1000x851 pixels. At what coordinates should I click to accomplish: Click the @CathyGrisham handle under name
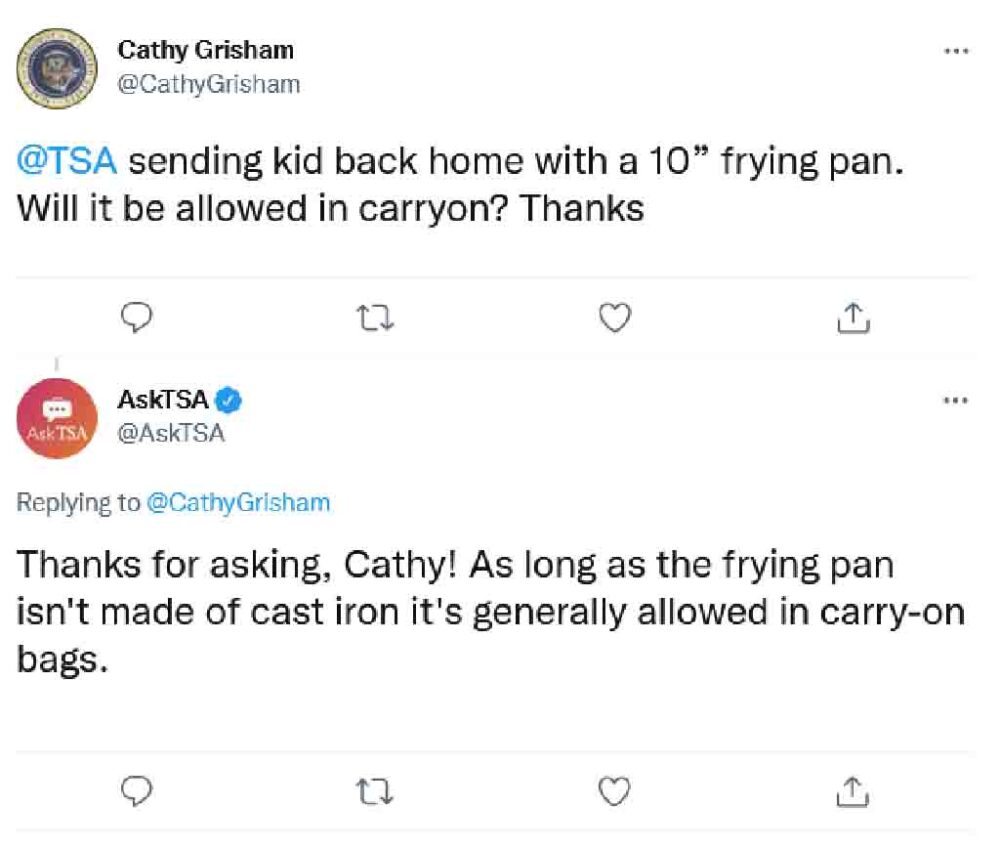pos(208,84)
